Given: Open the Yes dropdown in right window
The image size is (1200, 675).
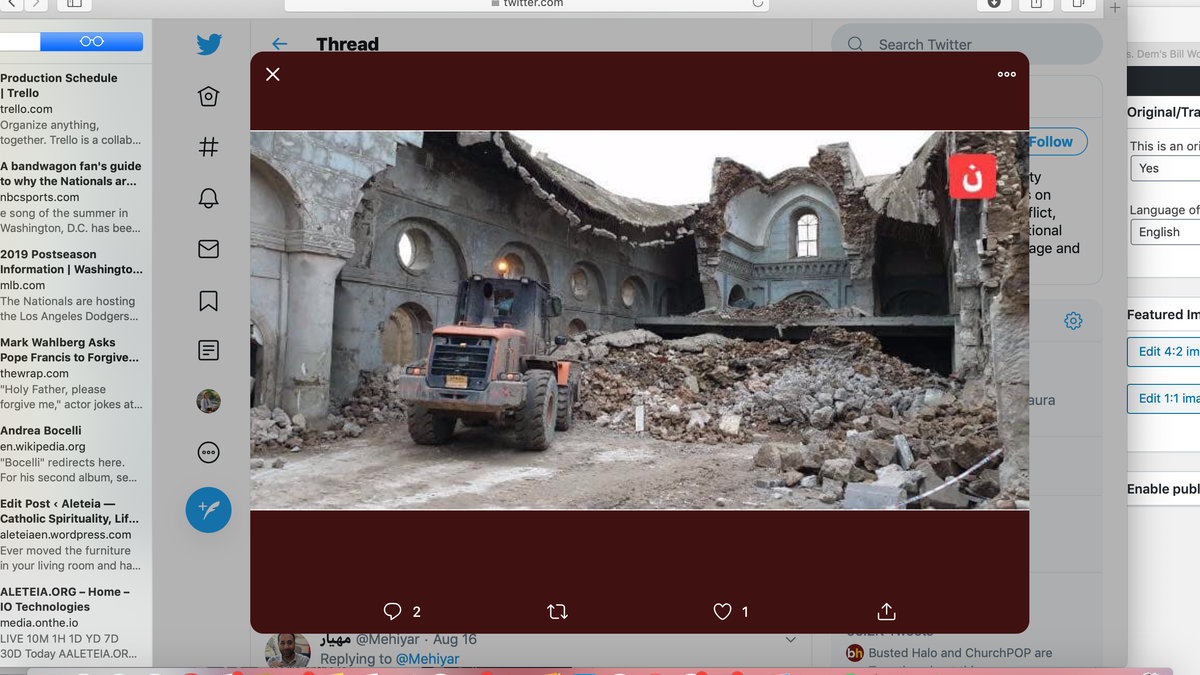Looking at the screenshot, I should 1165,168.
